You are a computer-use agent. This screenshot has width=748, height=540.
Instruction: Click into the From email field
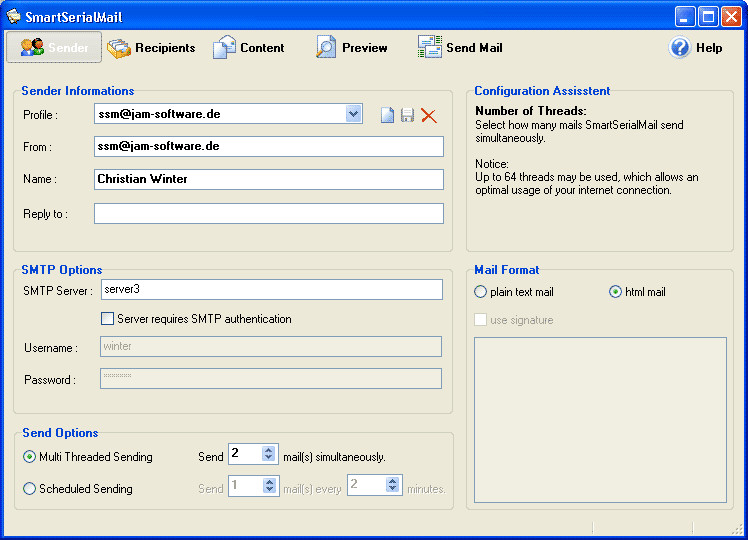tap(269, 146)
